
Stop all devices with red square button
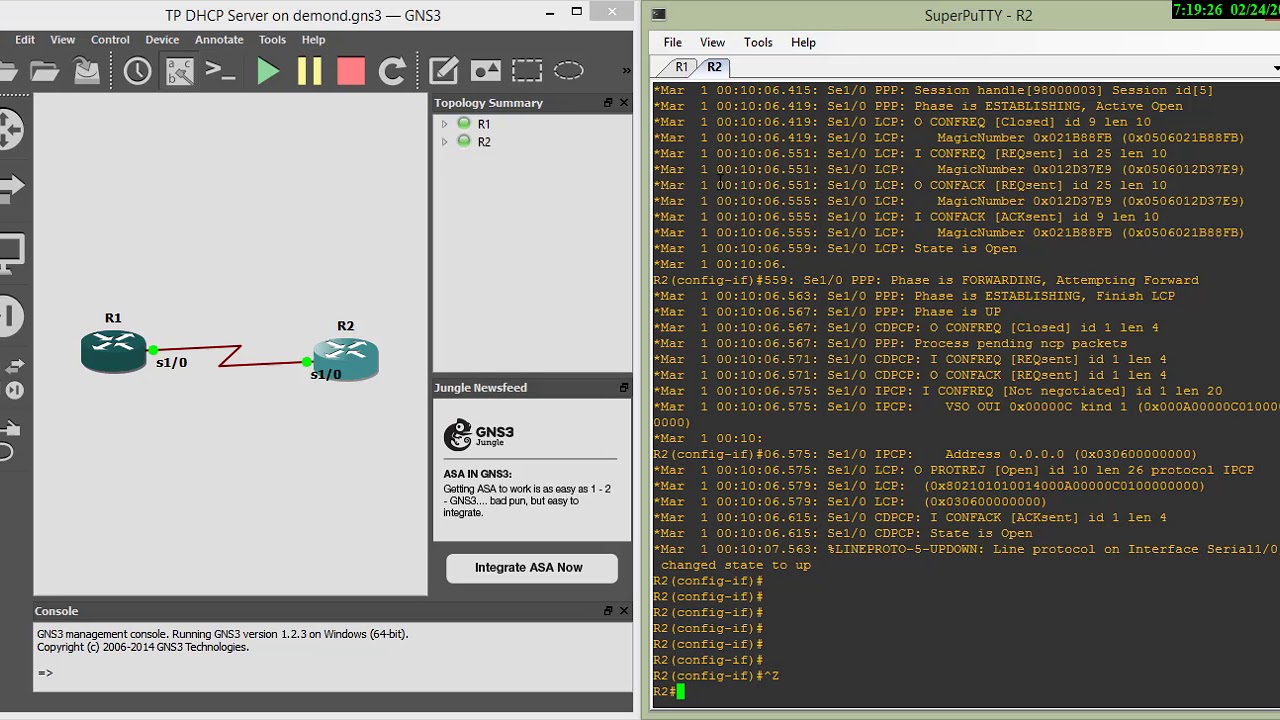click(x=351, y=71)
